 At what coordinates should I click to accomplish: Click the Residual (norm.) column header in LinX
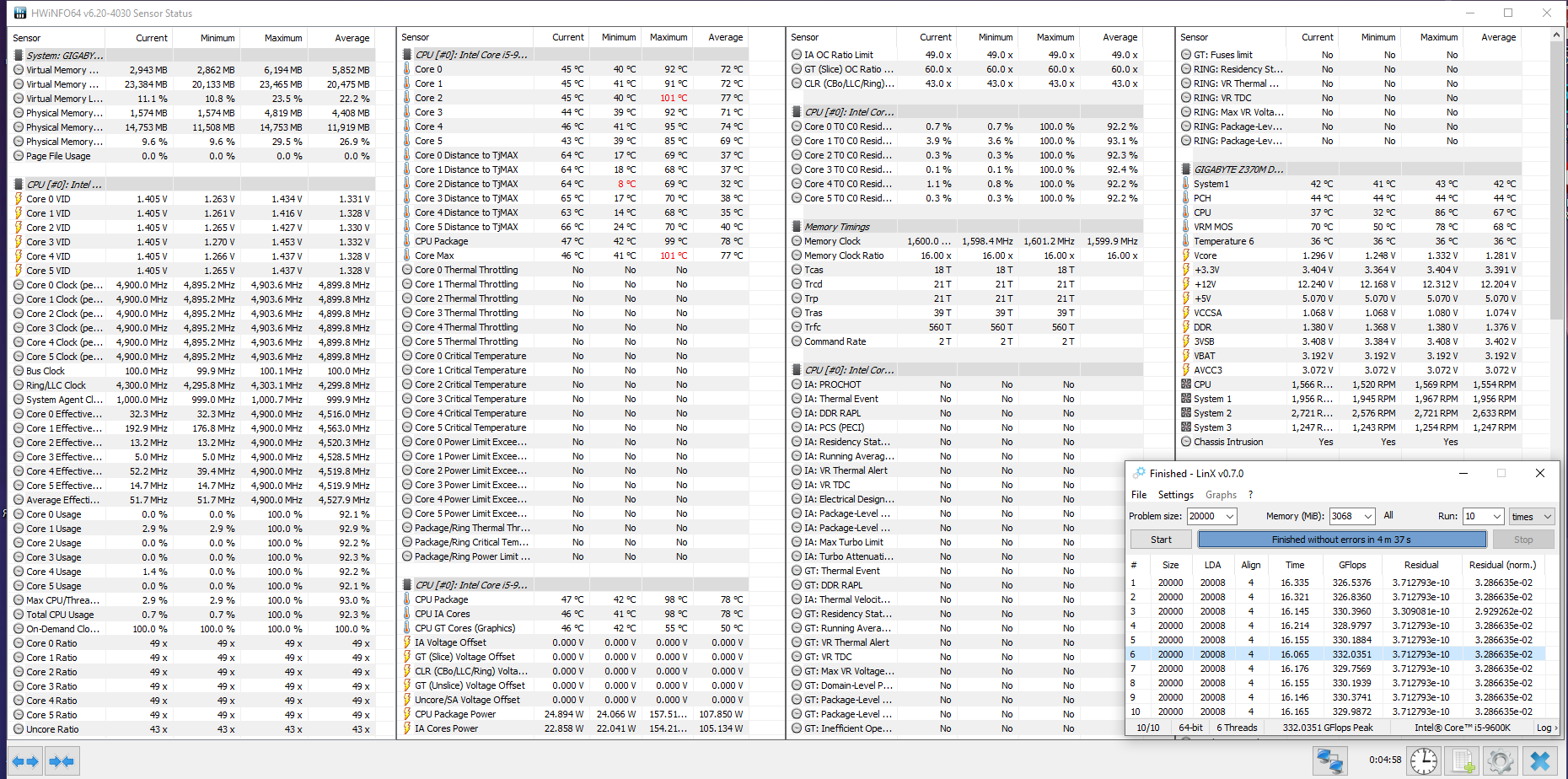tap(1502, 565)
